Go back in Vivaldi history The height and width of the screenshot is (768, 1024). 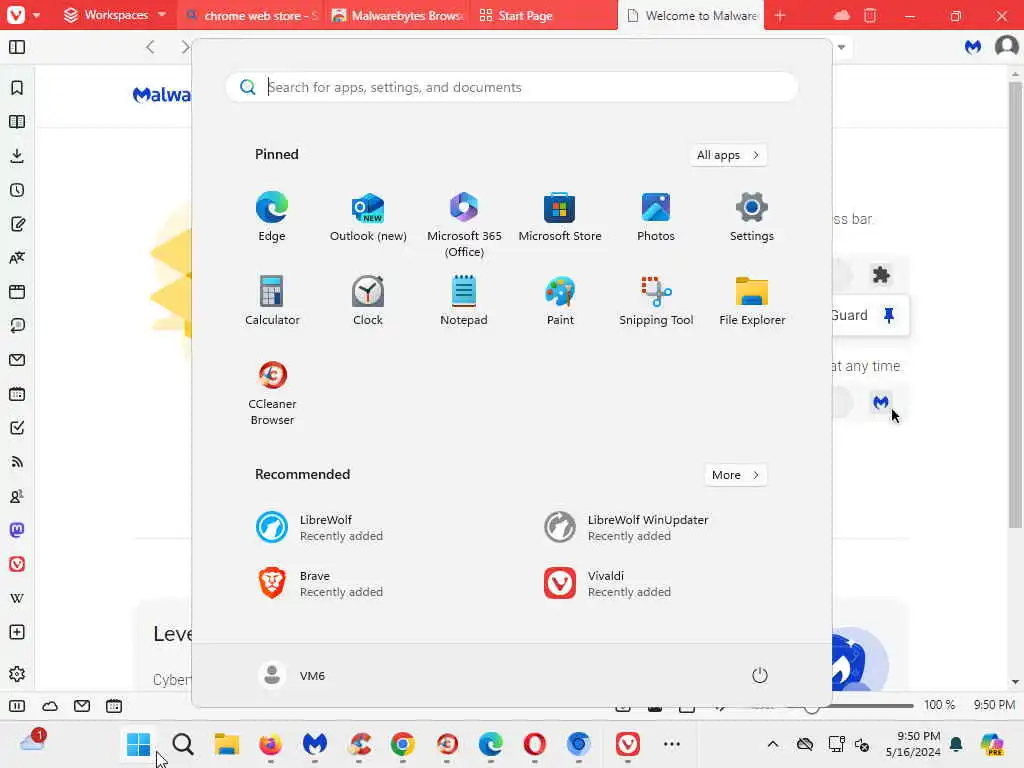[150, 47]
